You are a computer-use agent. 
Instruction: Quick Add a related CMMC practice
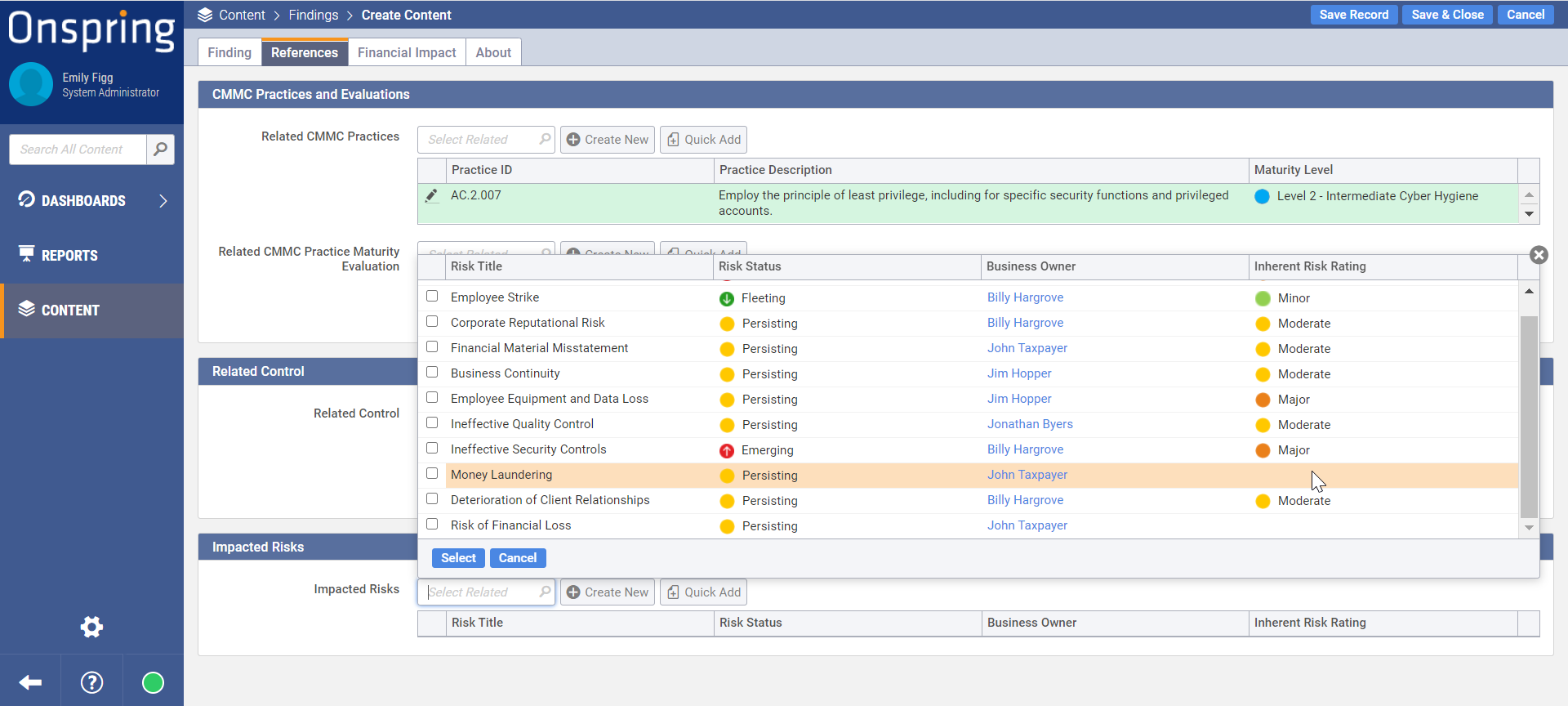point(703,140)
